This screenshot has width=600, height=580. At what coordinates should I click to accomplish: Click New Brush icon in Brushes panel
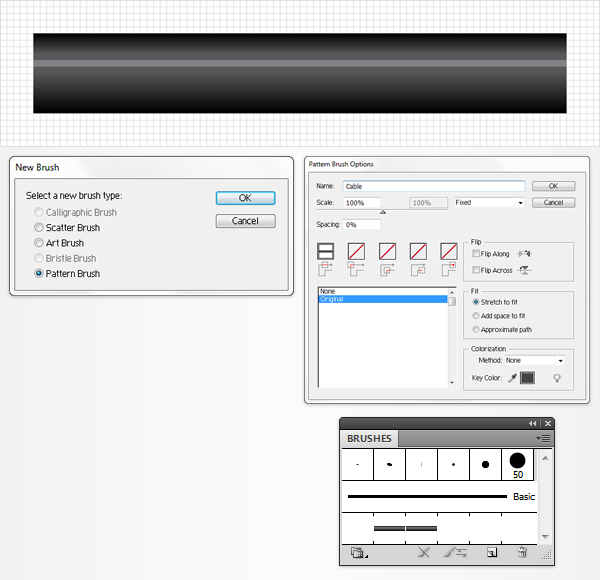[492, 552]
